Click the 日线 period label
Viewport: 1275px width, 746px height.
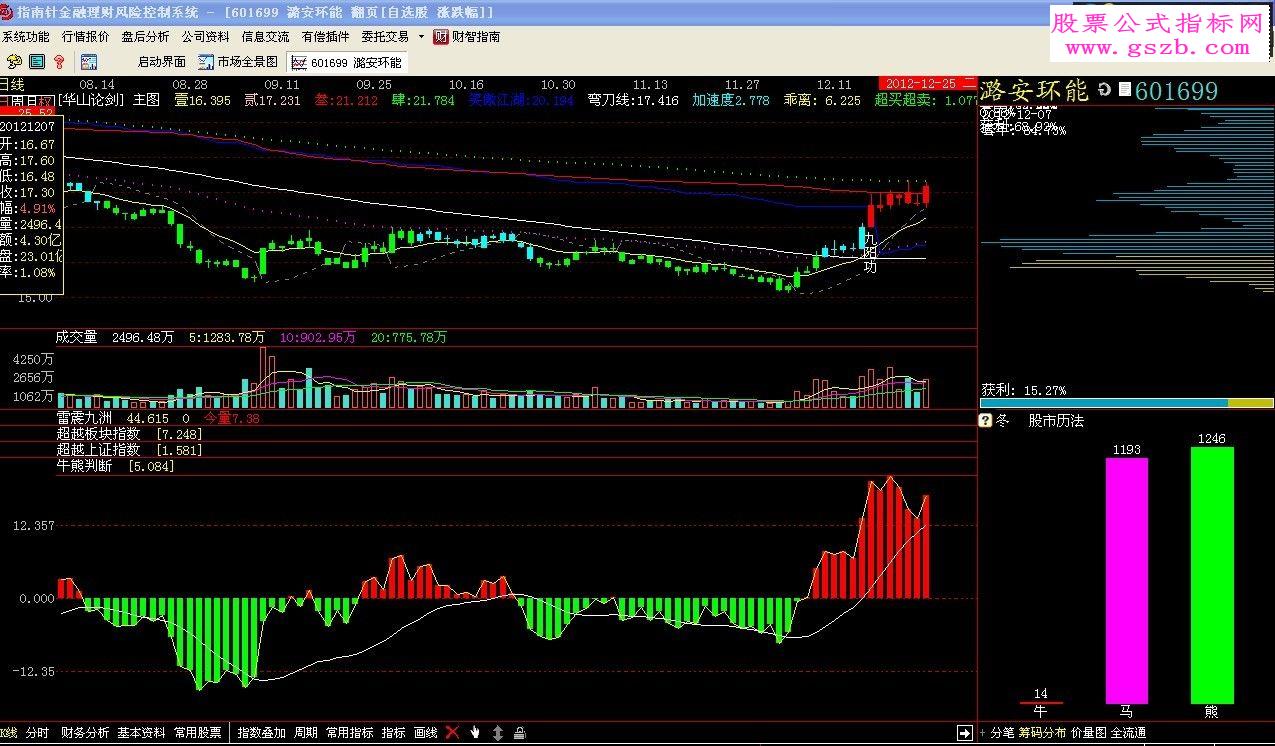point(12,84)
